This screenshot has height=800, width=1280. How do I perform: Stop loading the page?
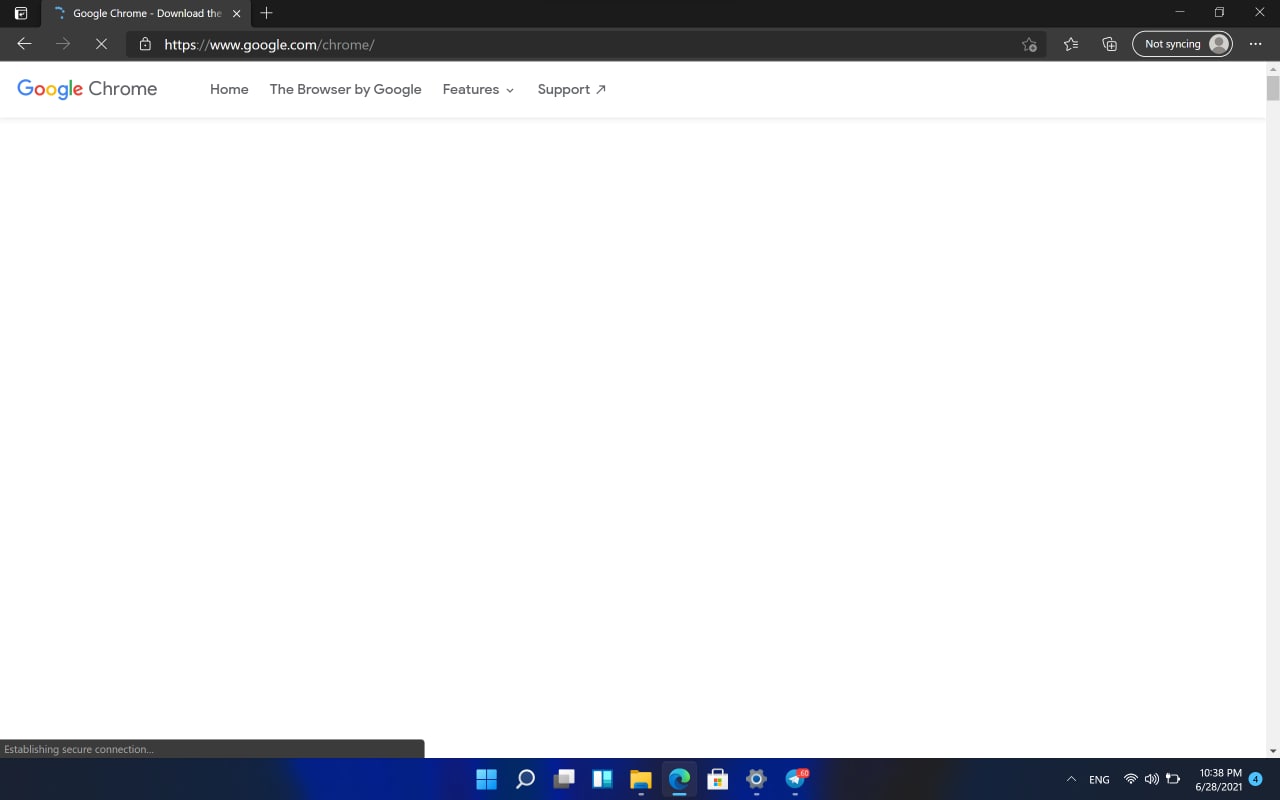tap(101, 44)
